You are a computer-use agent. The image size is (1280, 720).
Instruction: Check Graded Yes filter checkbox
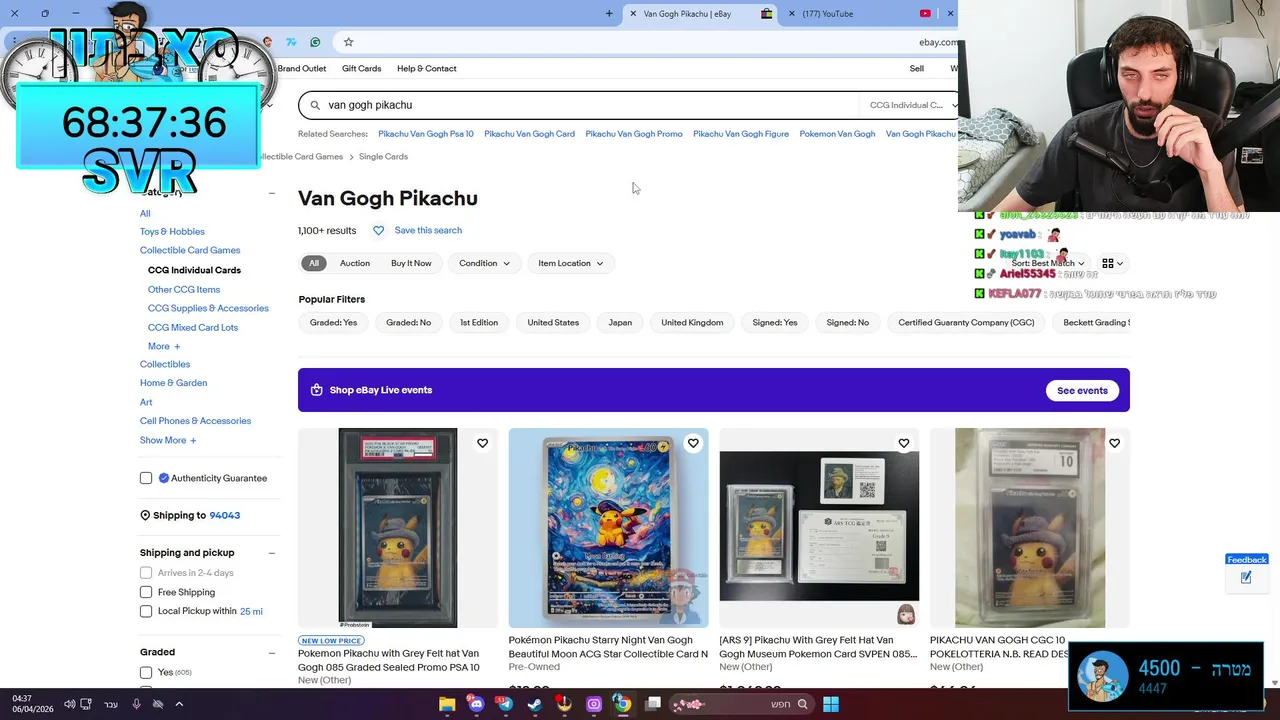(x=146, y=672)
